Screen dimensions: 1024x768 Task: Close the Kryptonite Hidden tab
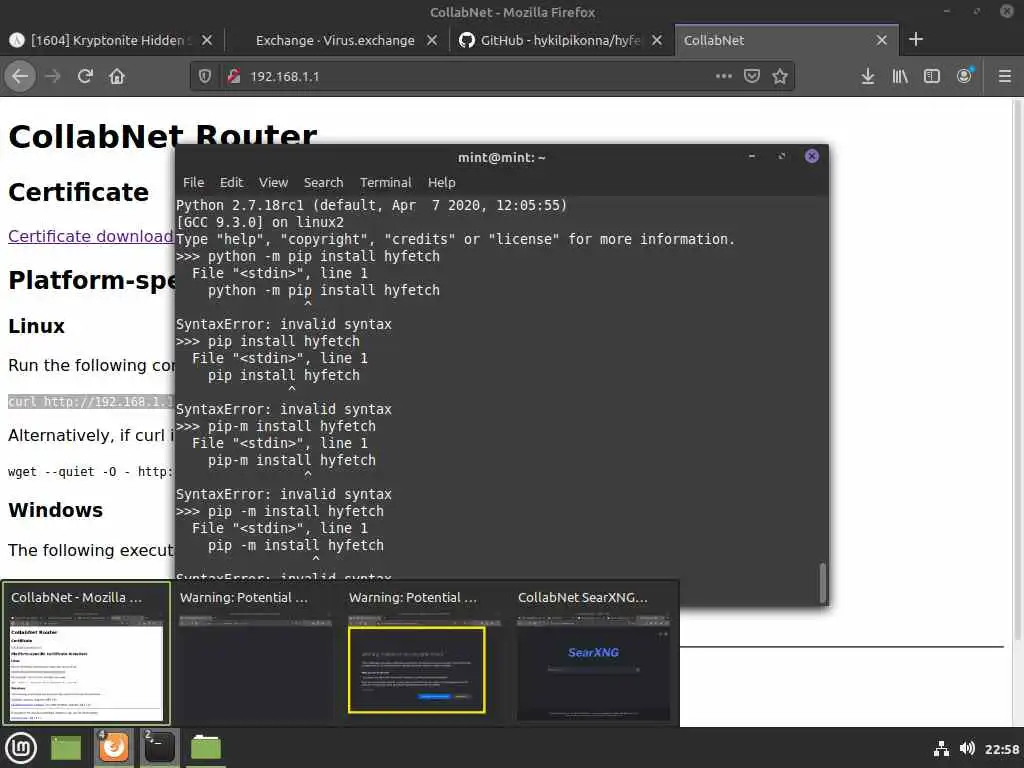(206, 40)
